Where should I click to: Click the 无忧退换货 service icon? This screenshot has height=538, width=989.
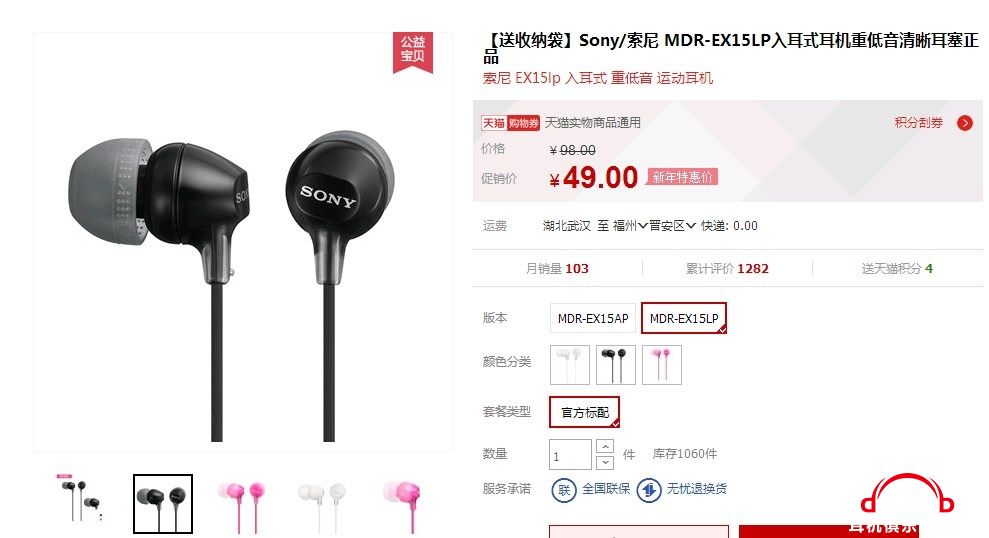(648, 489)
